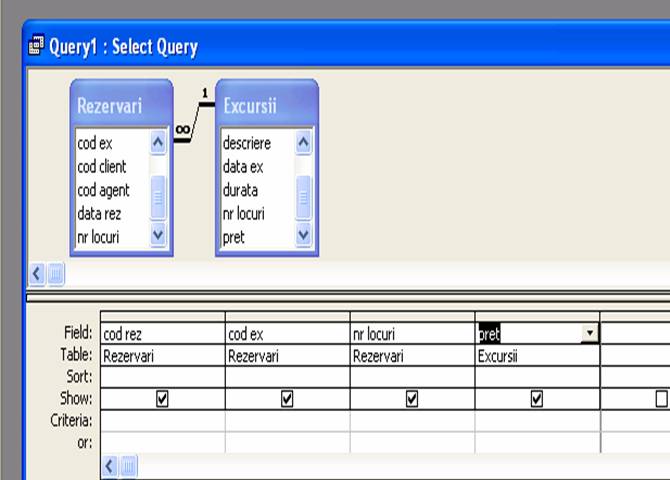Select the Rezervari table title bar
Screen dimensions: 670x480
click(x=110, y=105)
